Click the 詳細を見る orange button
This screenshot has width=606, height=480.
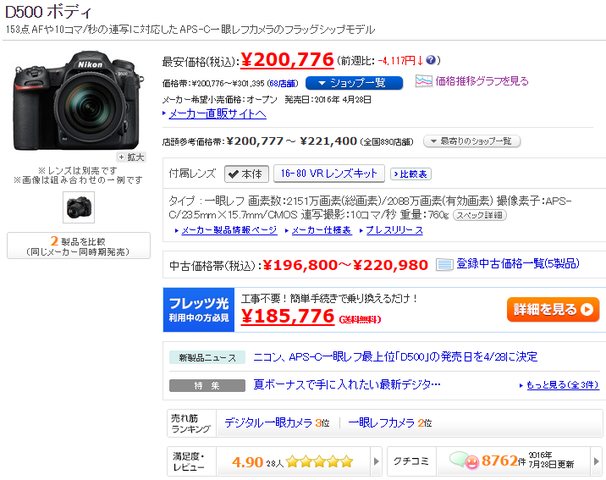point(553,310)
